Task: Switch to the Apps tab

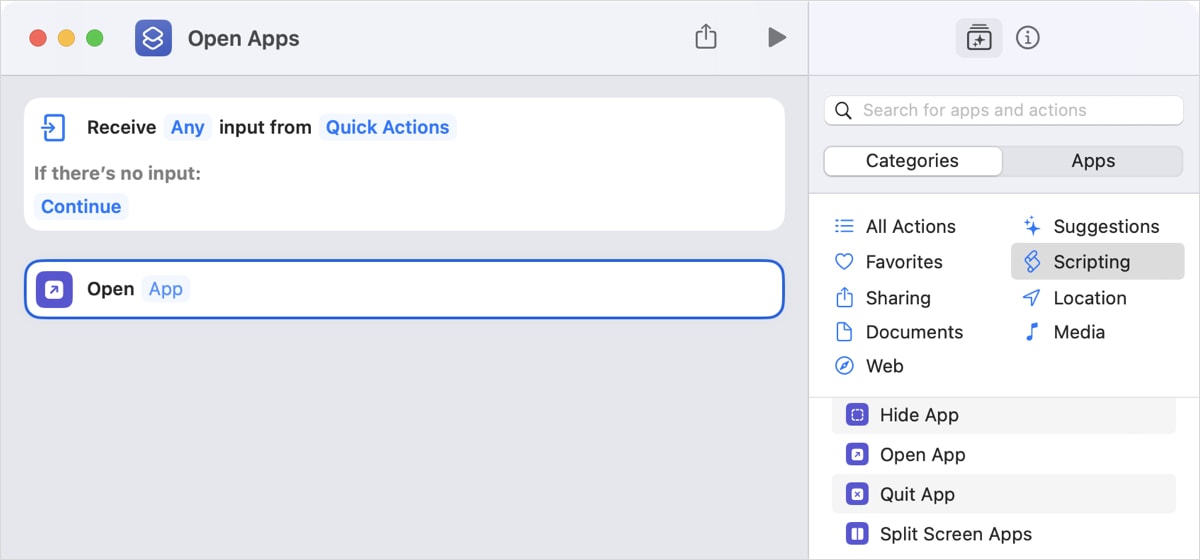Action: 1093,161
